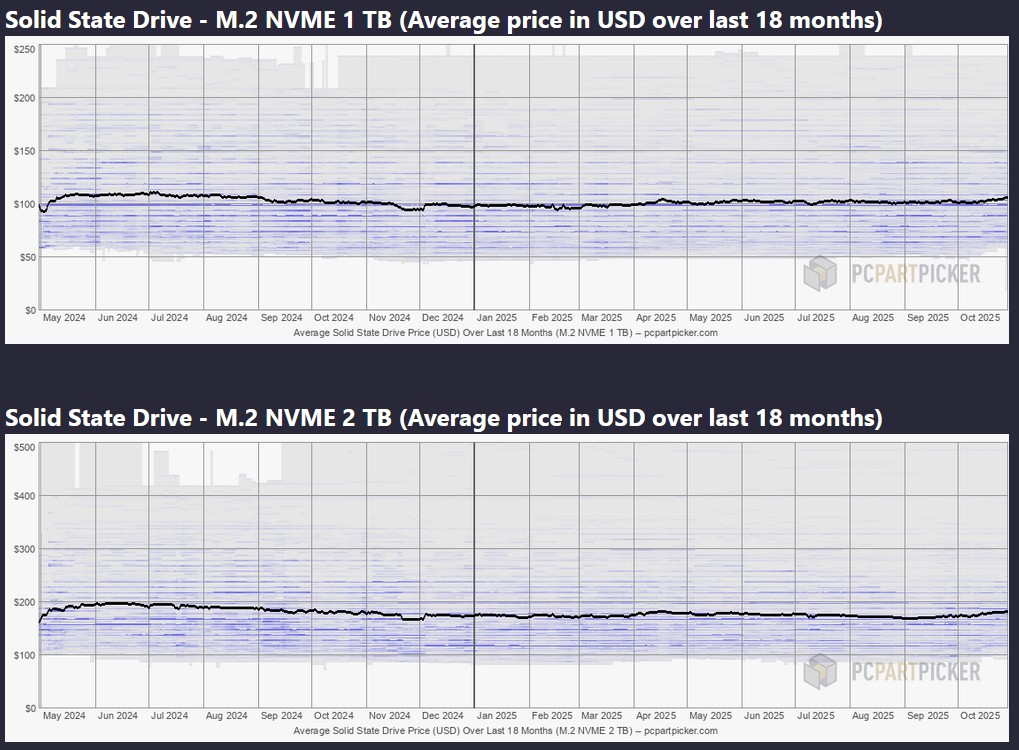
Task: Pick Nov 2024 on the 2 TB chart axis
Action: pos(390,716)
